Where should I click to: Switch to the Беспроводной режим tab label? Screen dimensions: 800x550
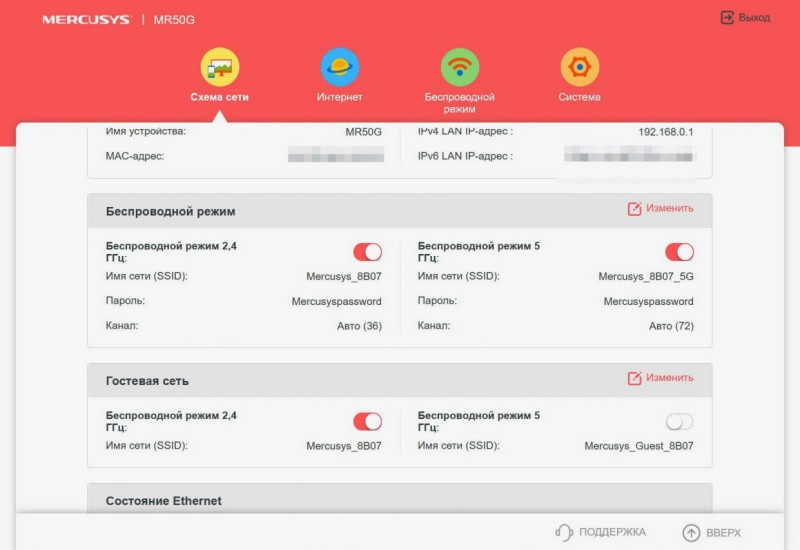pyautogui.click(x=460, y=103)
